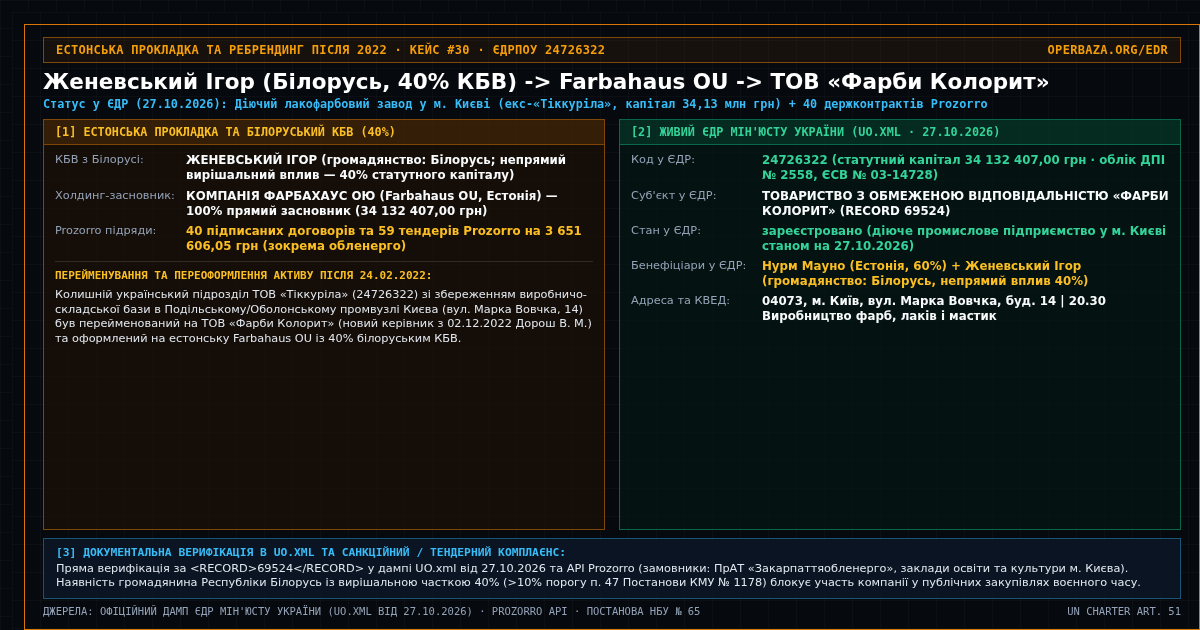Screen dimensions: 1200x630
Task: Click subheading 'ПЕРЕЙМЕНУВАННЯ ТА ПЕРЕОФОРМЛЕННЯ АКТИВУ ПІСЛЯ 24.02.2022'
Action: tap(244, 275)
